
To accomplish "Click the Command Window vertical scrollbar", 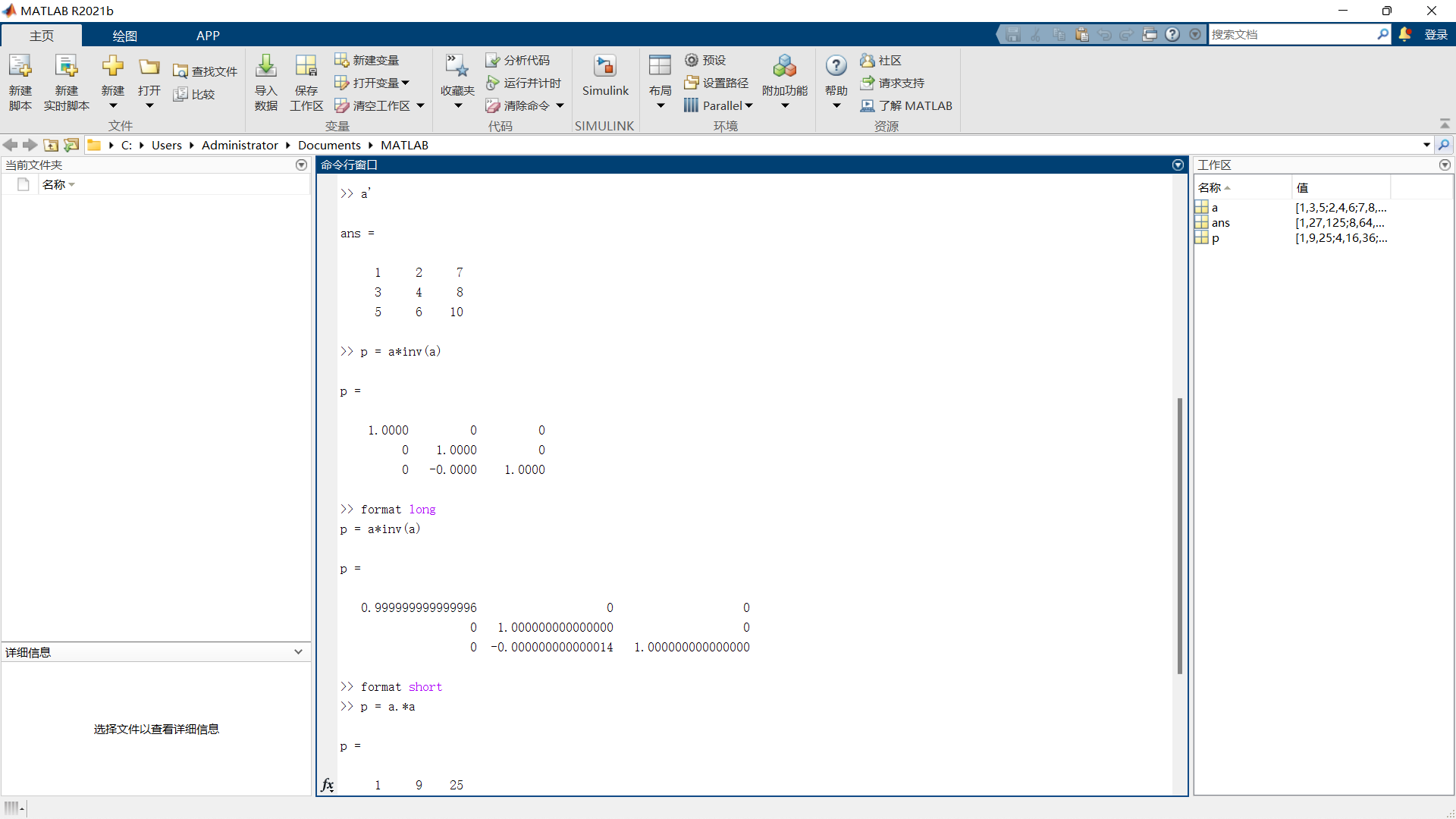I will (1179, 535).
